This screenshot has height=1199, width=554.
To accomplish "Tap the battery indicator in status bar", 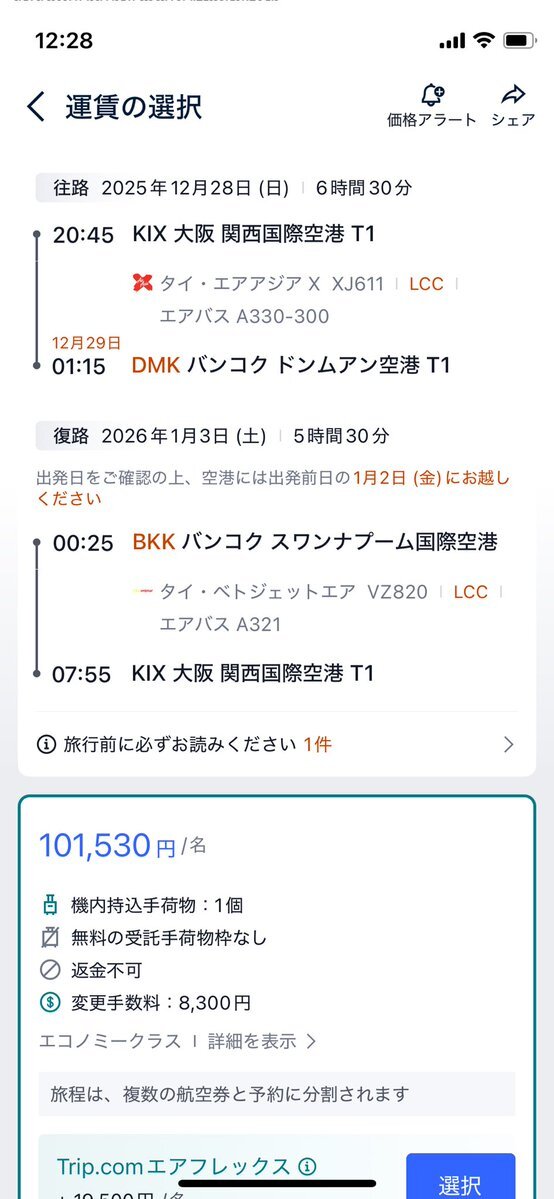I will click(520, 41).
